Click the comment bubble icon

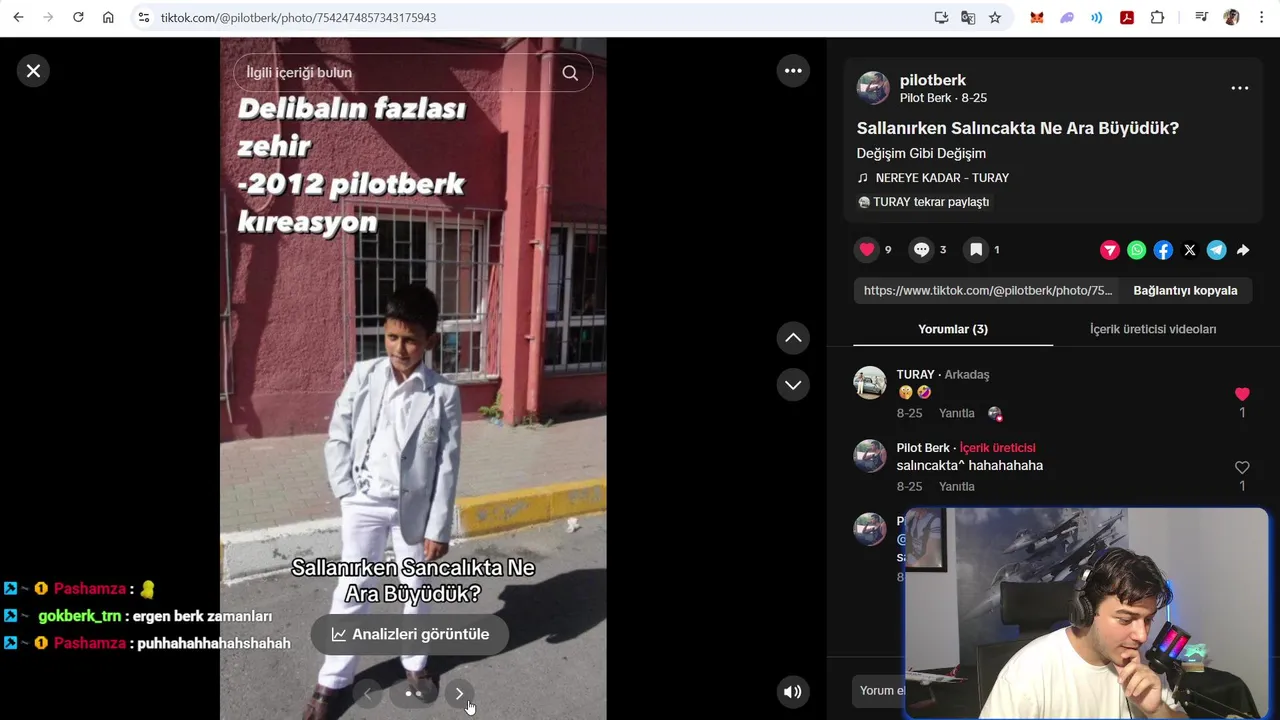coord(922,250)
